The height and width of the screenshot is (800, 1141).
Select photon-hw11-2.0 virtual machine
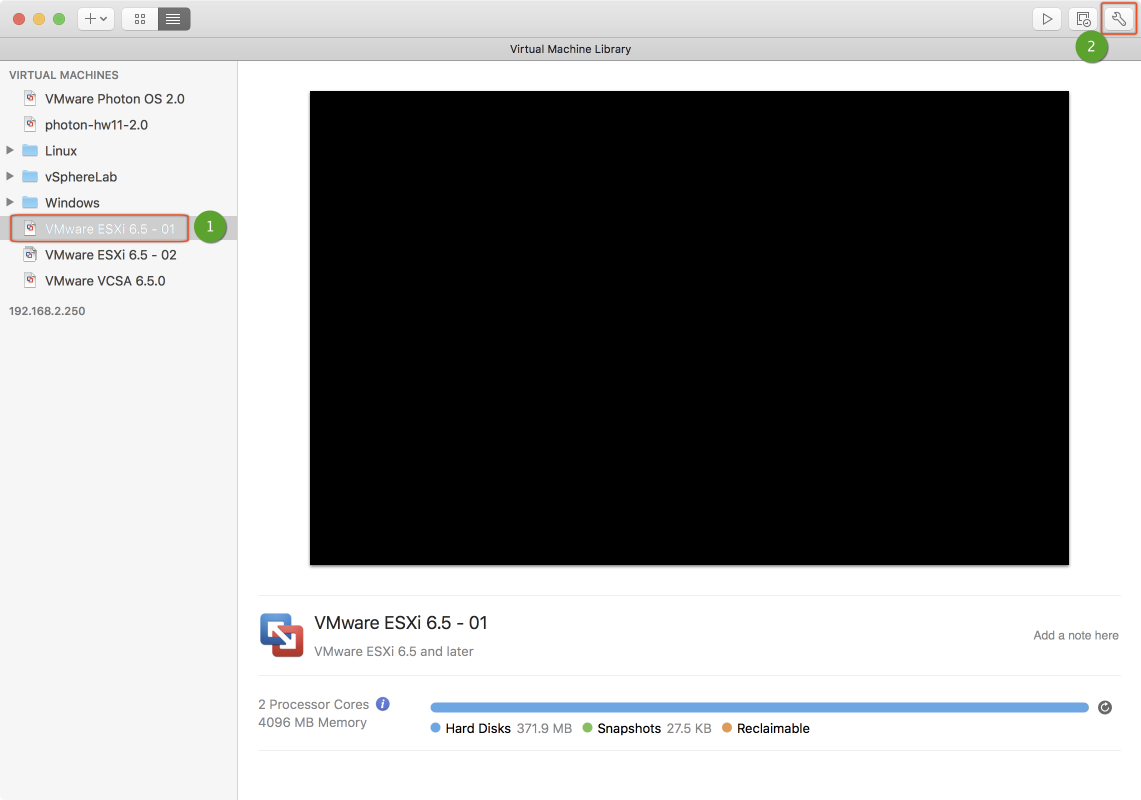coord(96,125)
